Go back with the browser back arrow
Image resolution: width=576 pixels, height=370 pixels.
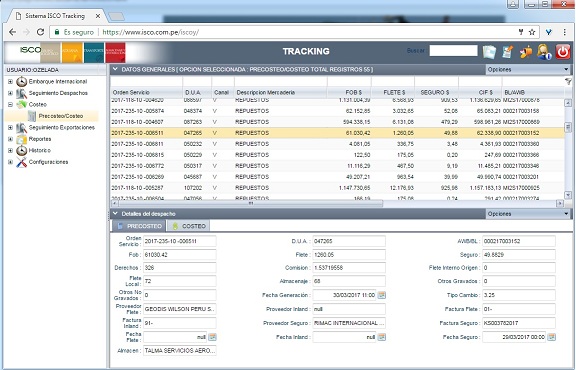coord(12,32)
